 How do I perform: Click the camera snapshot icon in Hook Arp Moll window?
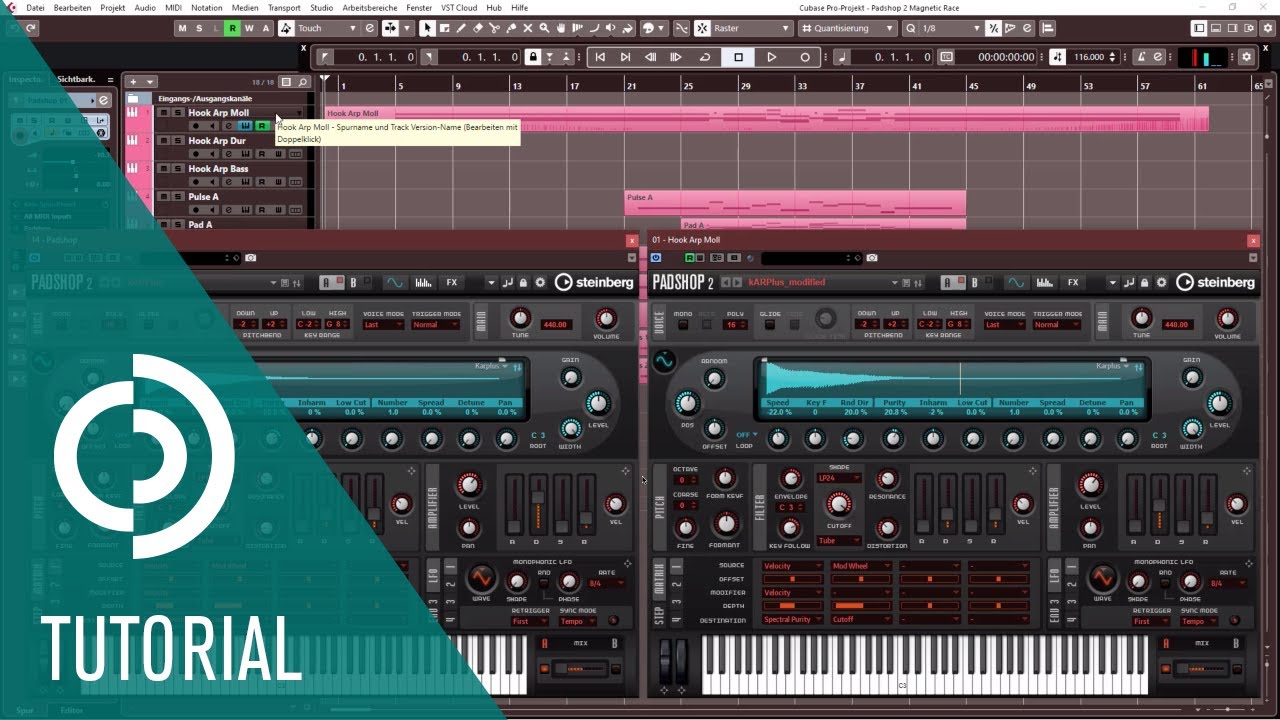[x=872, y=258]
